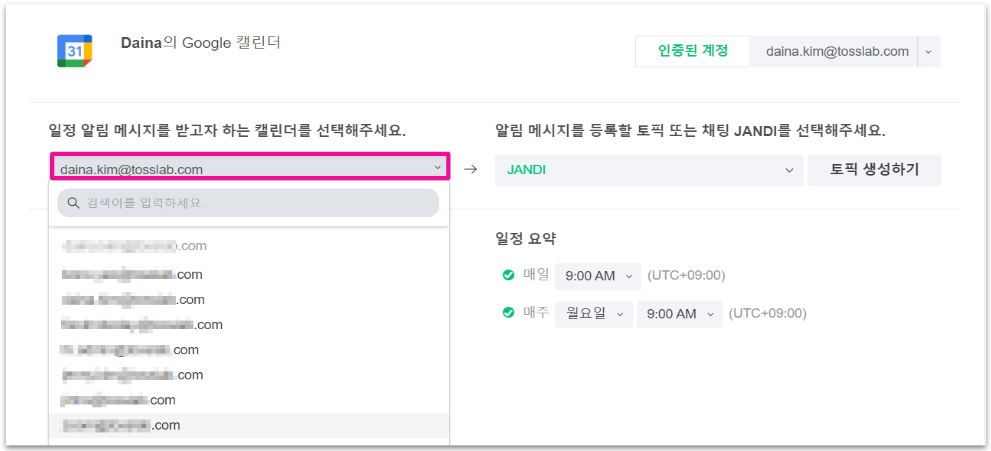This screenshot has height=451, width=991.
Task: Toggle the green check next to 매일
Action: click(x=509, y=275)
